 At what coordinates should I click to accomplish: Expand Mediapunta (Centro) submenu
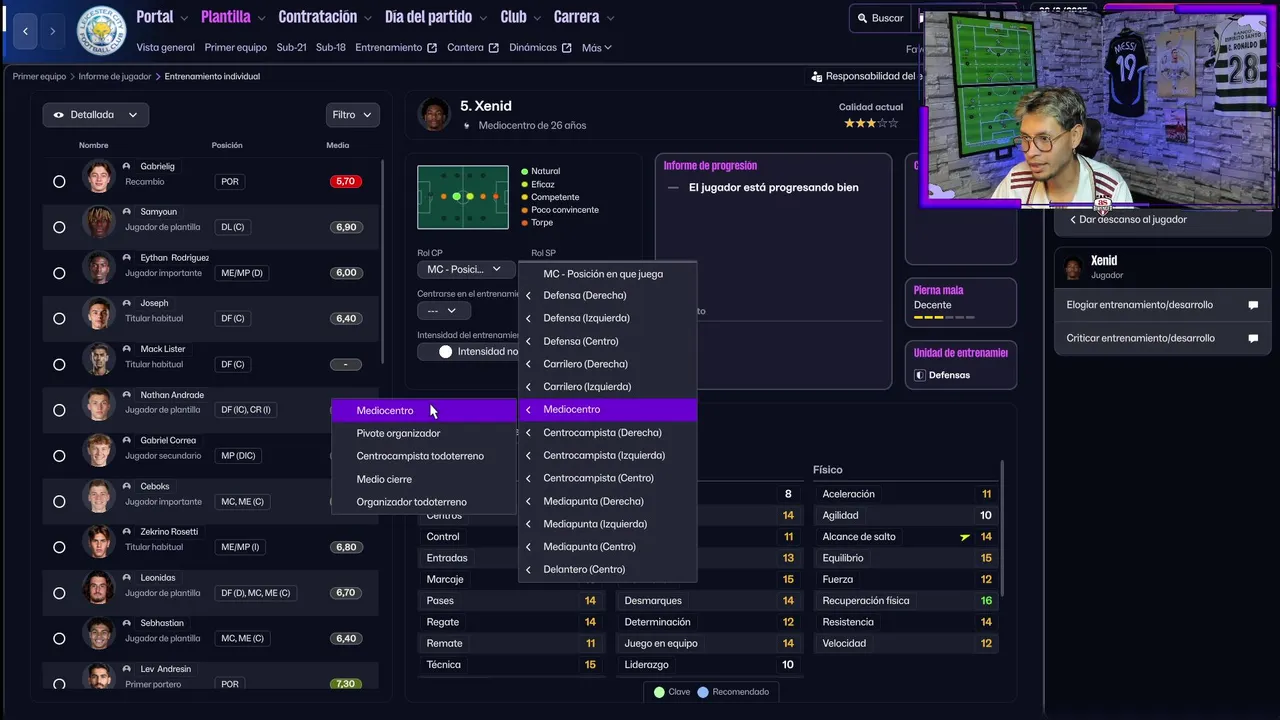pos(607,547)
